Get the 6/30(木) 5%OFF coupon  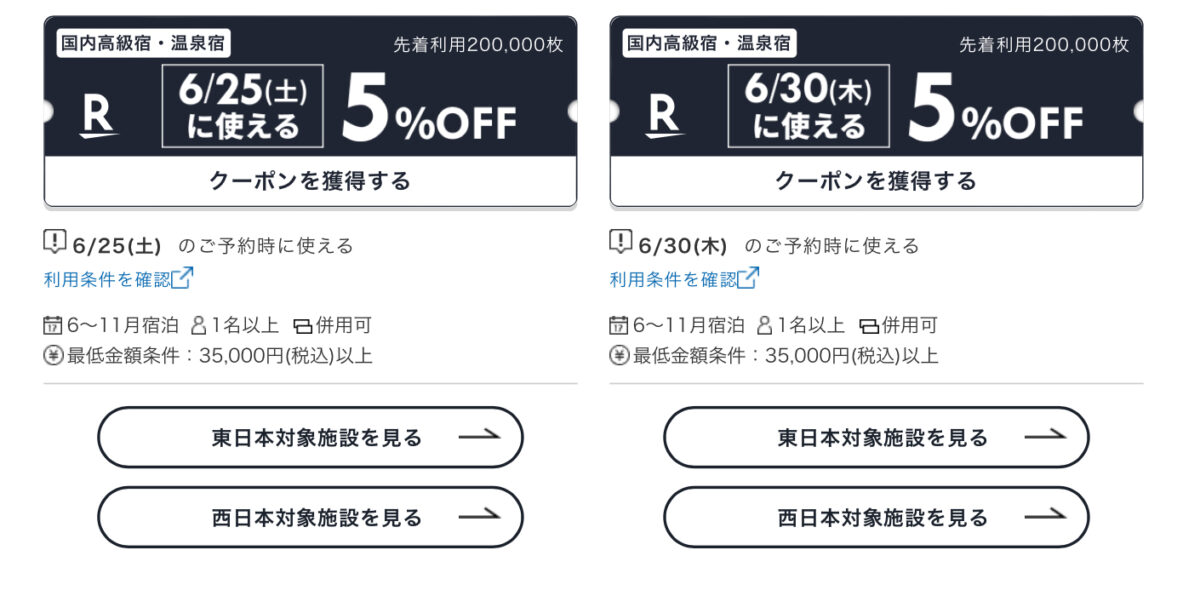pyautogui.click(x=876, y=181)
